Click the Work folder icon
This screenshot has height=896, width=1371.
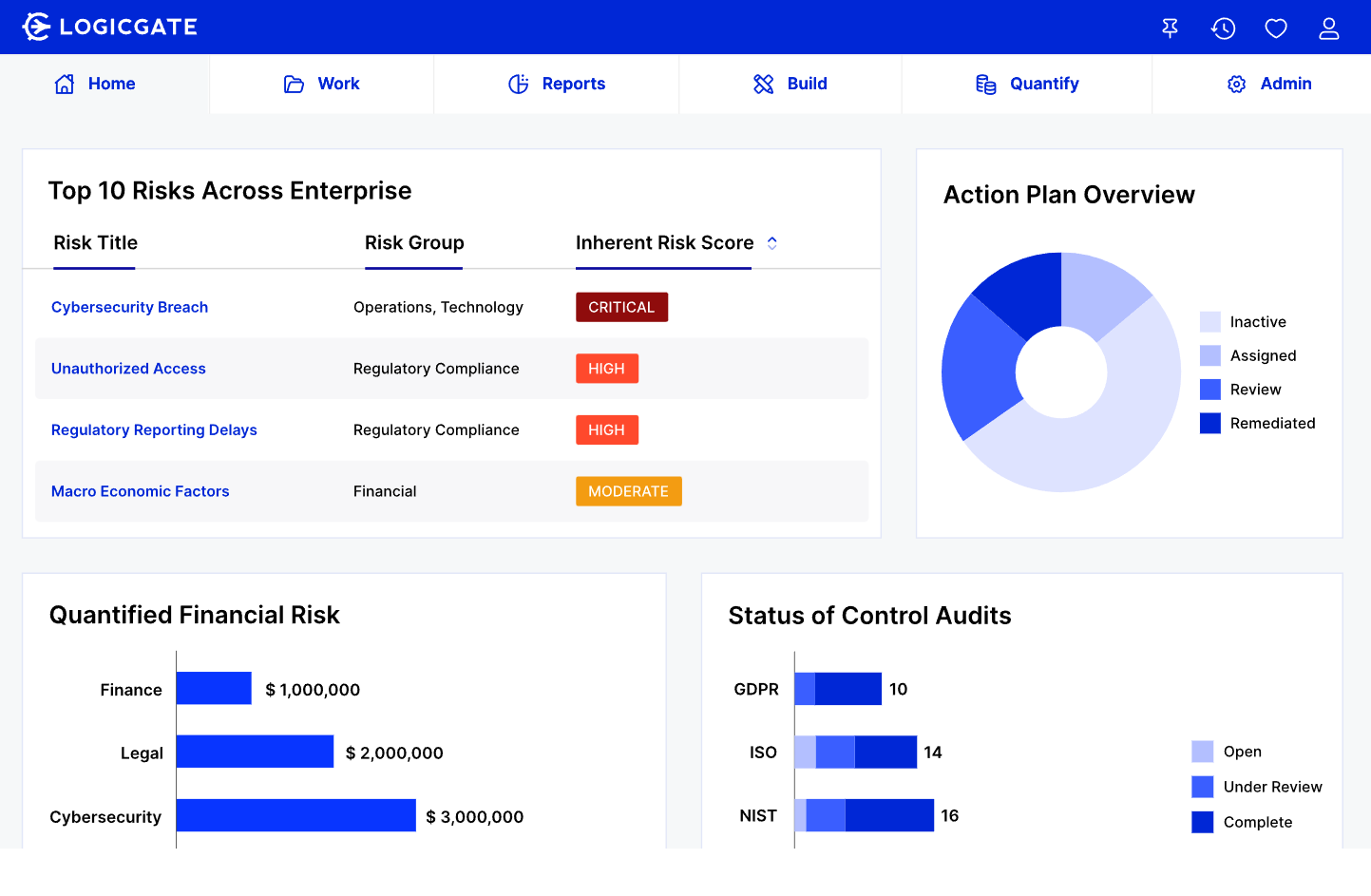coord(293,84)
